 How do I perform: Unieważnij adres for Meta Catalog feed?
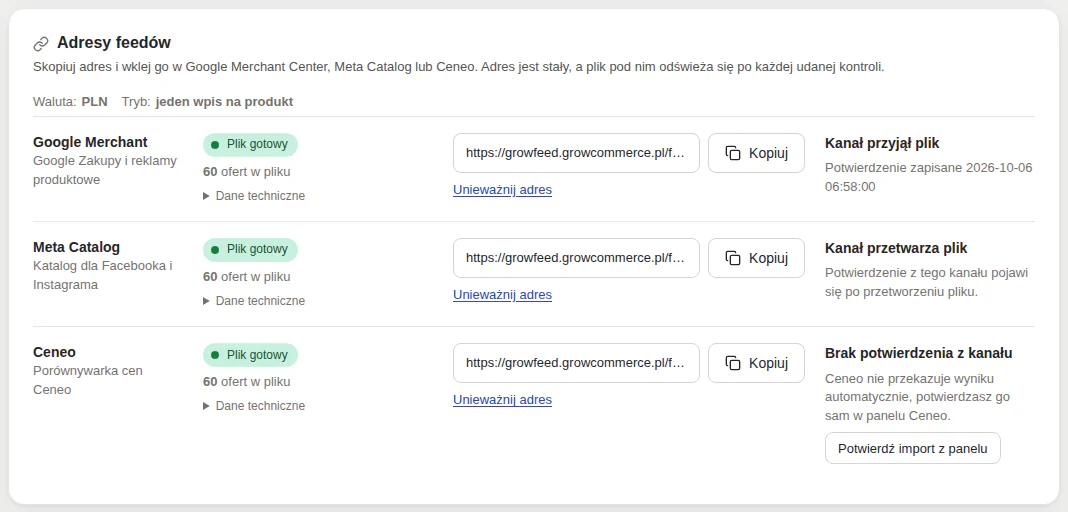502,295
